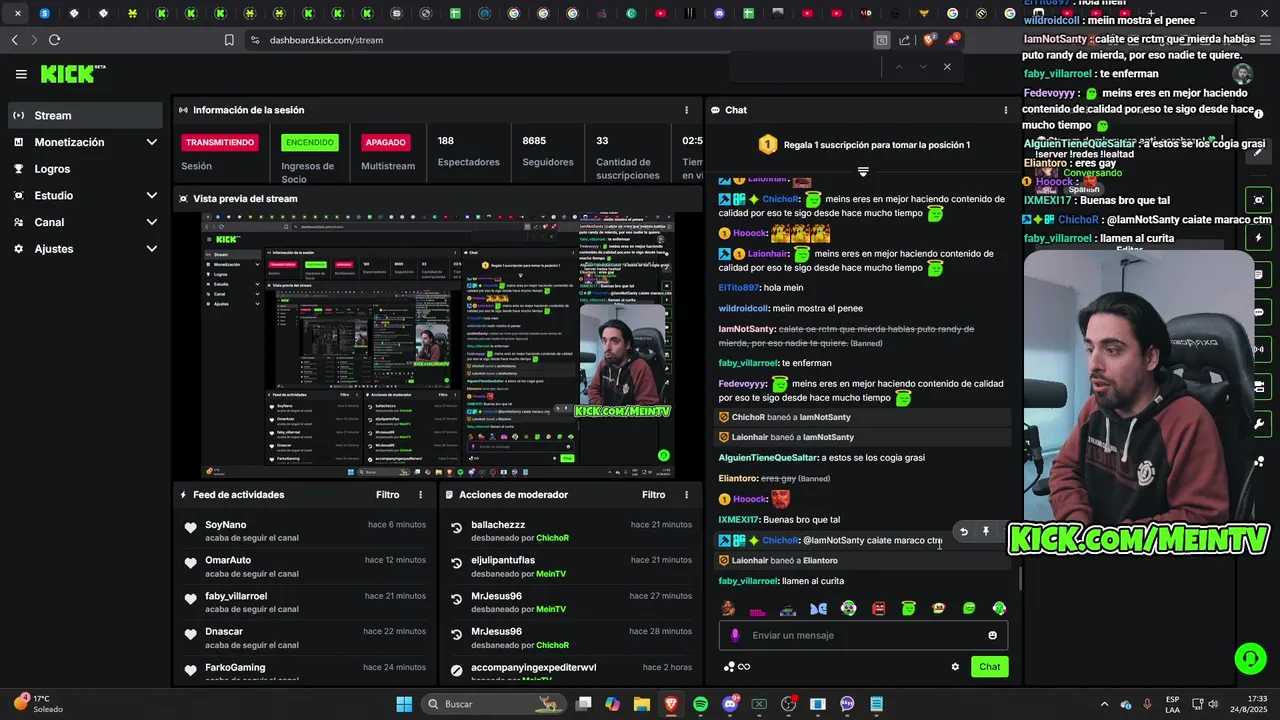Click ChichoR link in ballachezzz unban entry
The height and width of the screenshot is (720, 1280).
(x=552, y=538)
